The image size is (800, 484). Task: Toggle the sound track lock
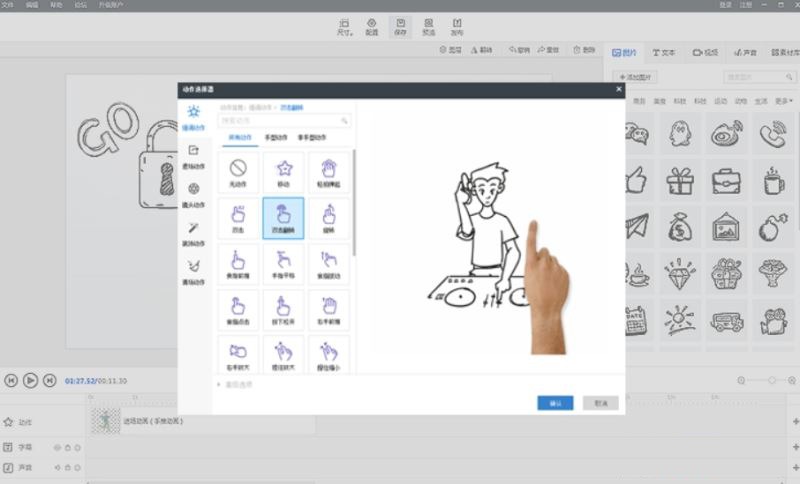point(67,467)
